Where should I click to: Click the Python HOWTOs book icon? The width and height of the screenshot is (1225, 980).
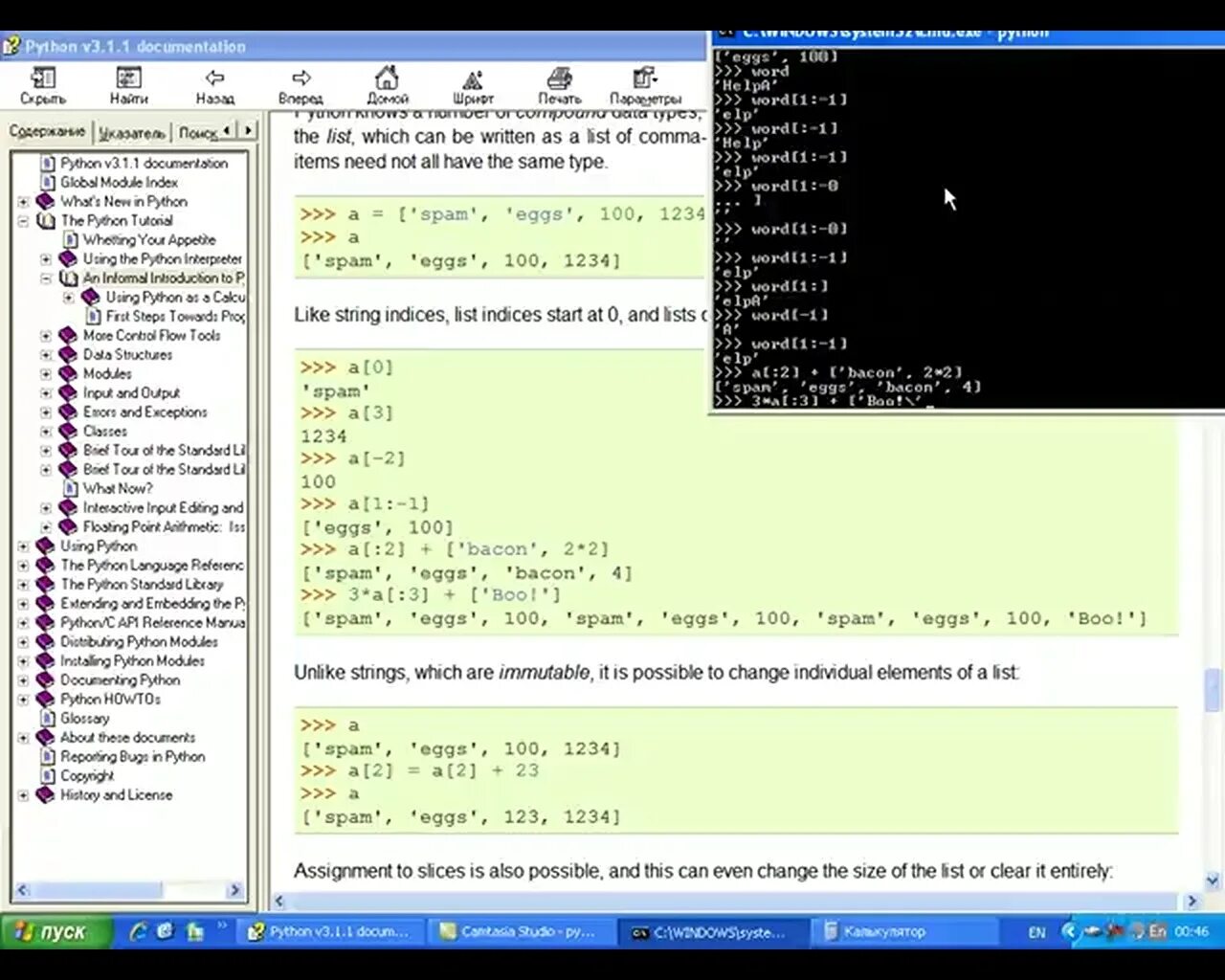click(x=45, y=699)
